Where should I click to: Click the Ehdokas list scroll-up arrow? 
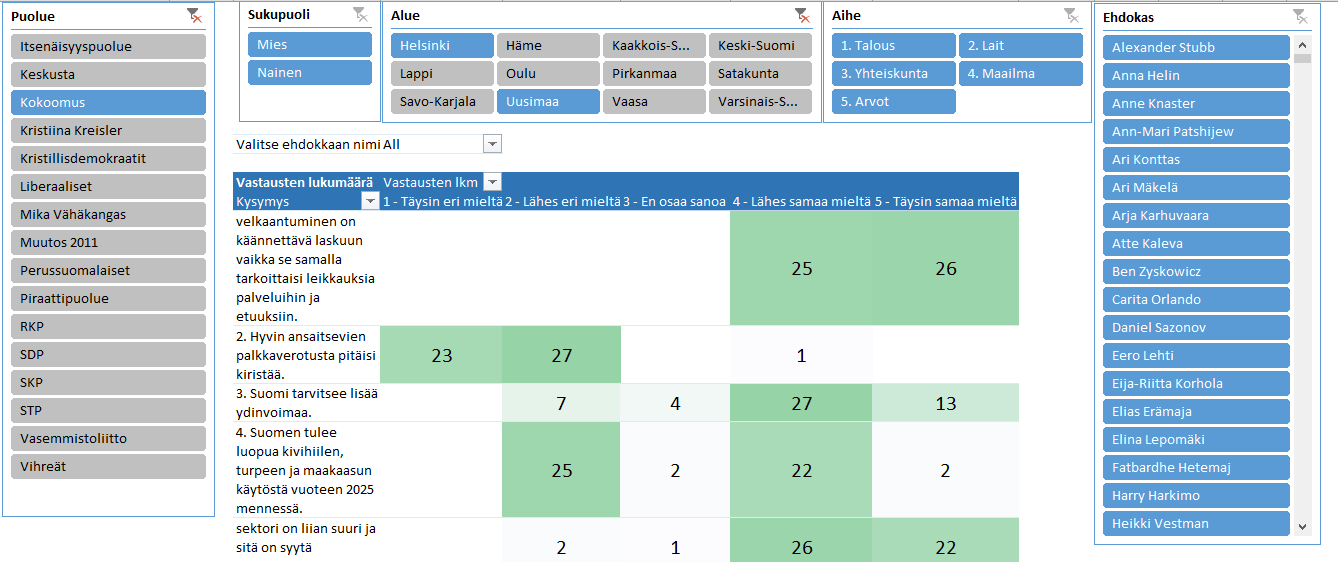pyautogui.click(x=1302, y=44)
